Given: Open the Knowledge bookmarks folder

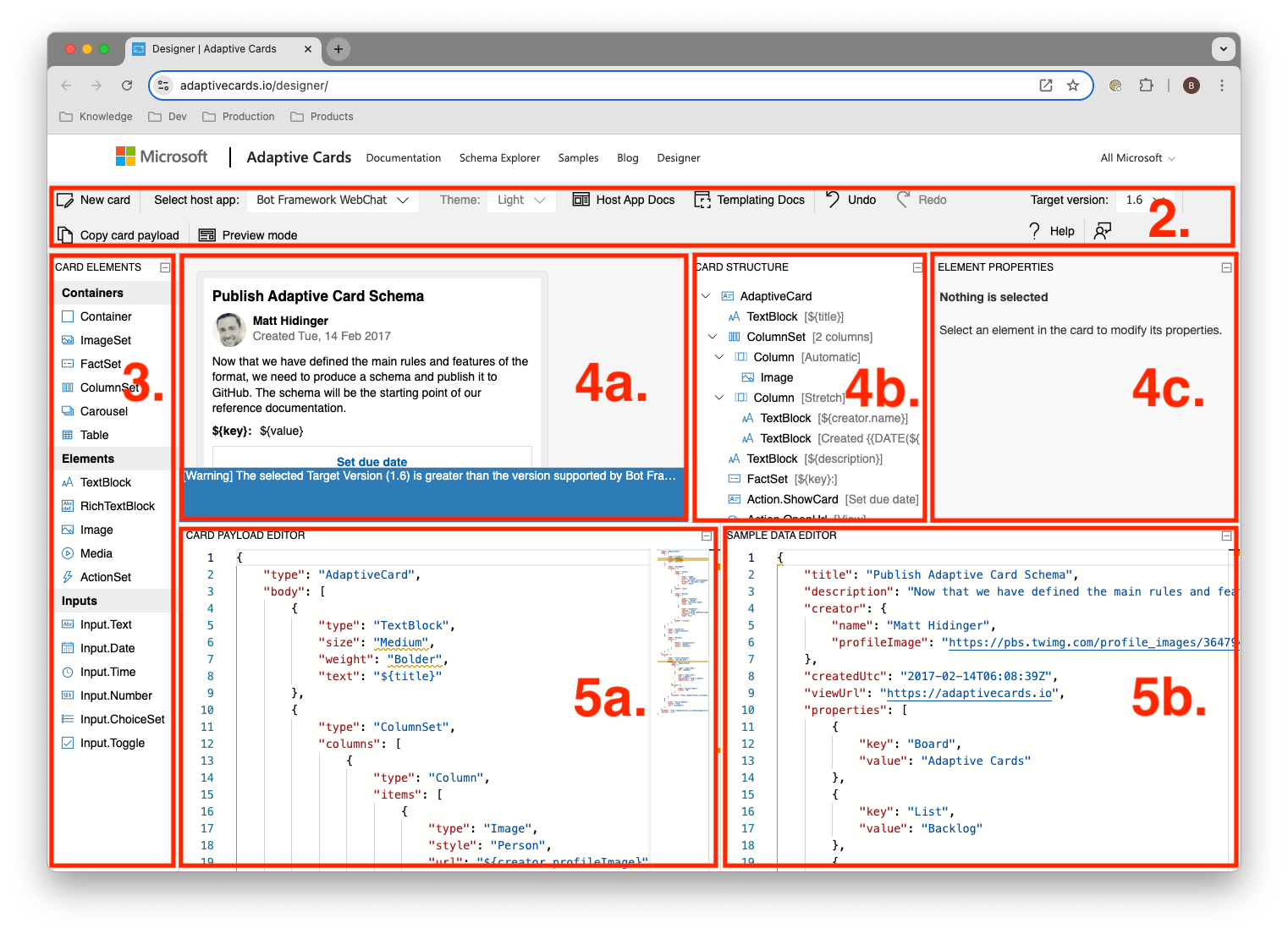Looking at the screenshot, I should 96,117.
